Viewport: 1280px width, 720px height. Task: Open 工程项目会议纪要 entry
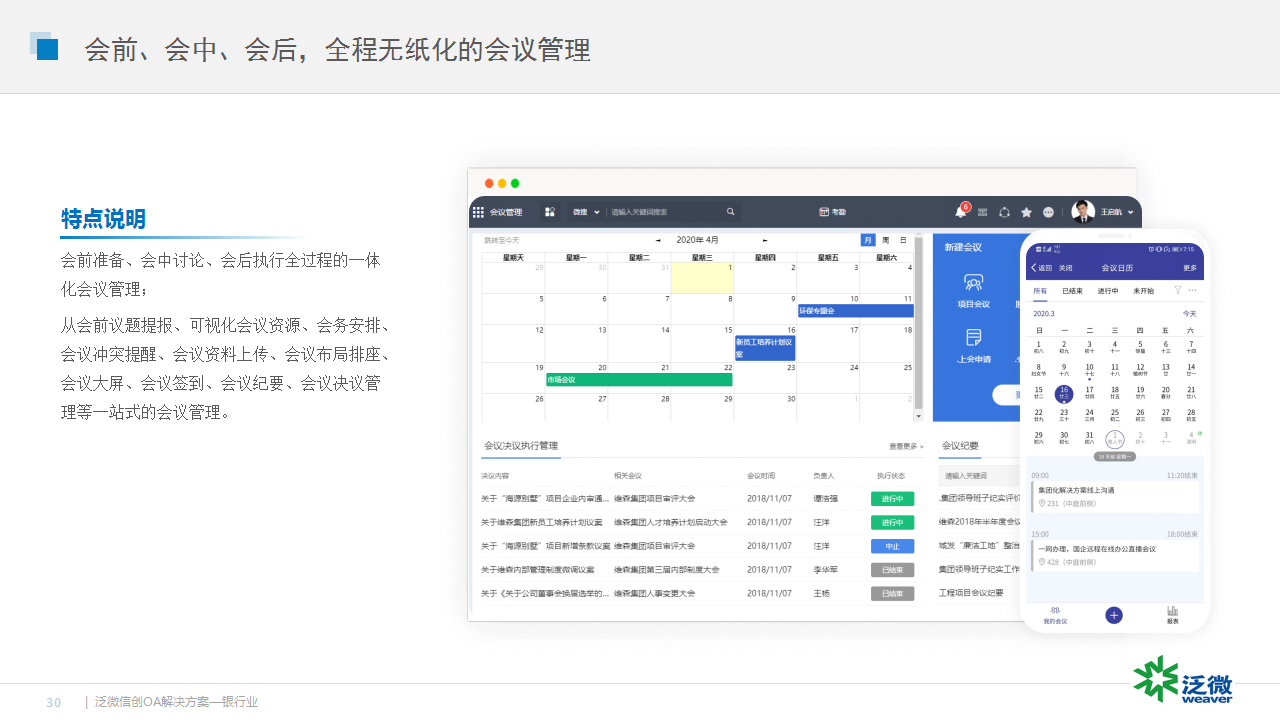971,593
